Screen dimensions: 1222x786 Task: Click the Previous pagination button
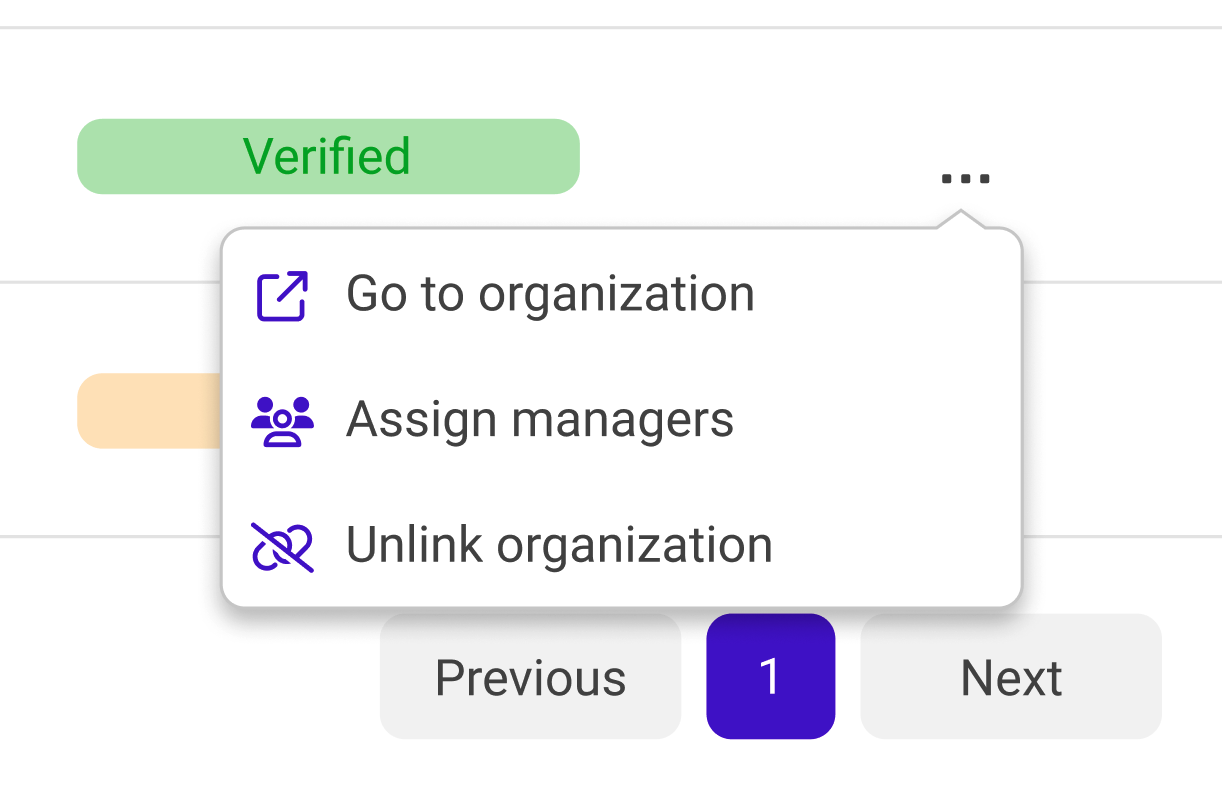point(530,676)
